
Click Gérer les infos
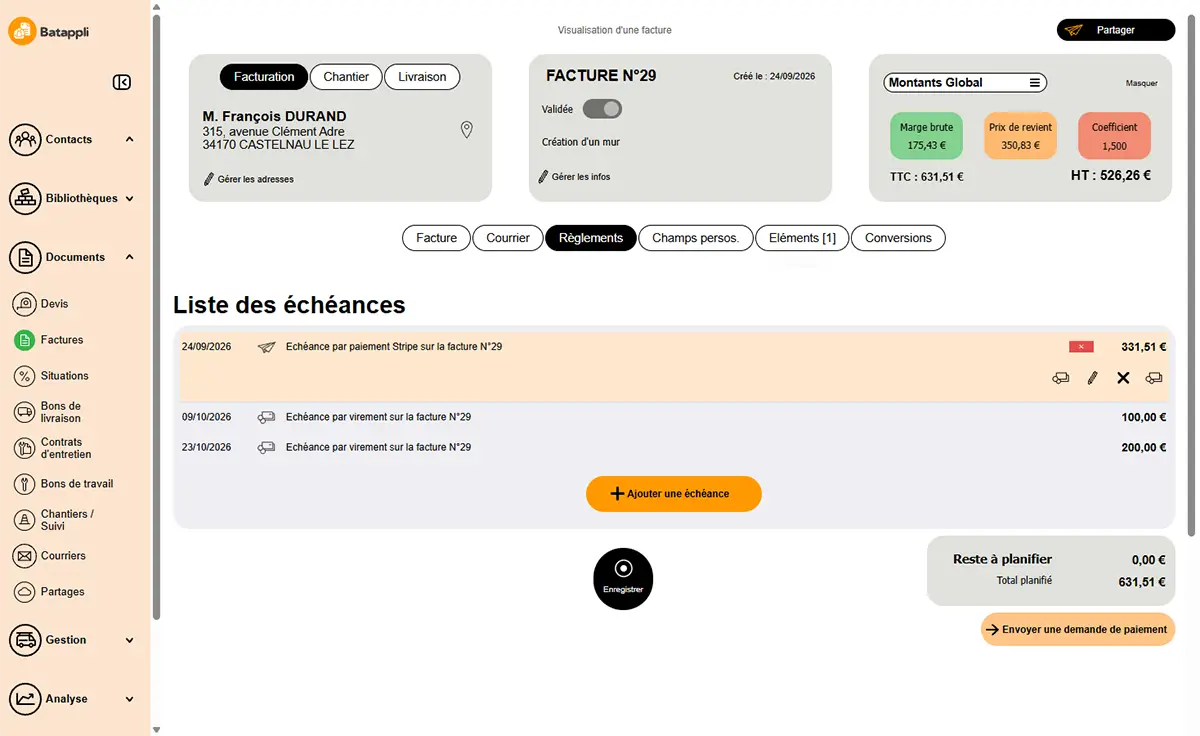pyautogui.click(x=574, y=177)
